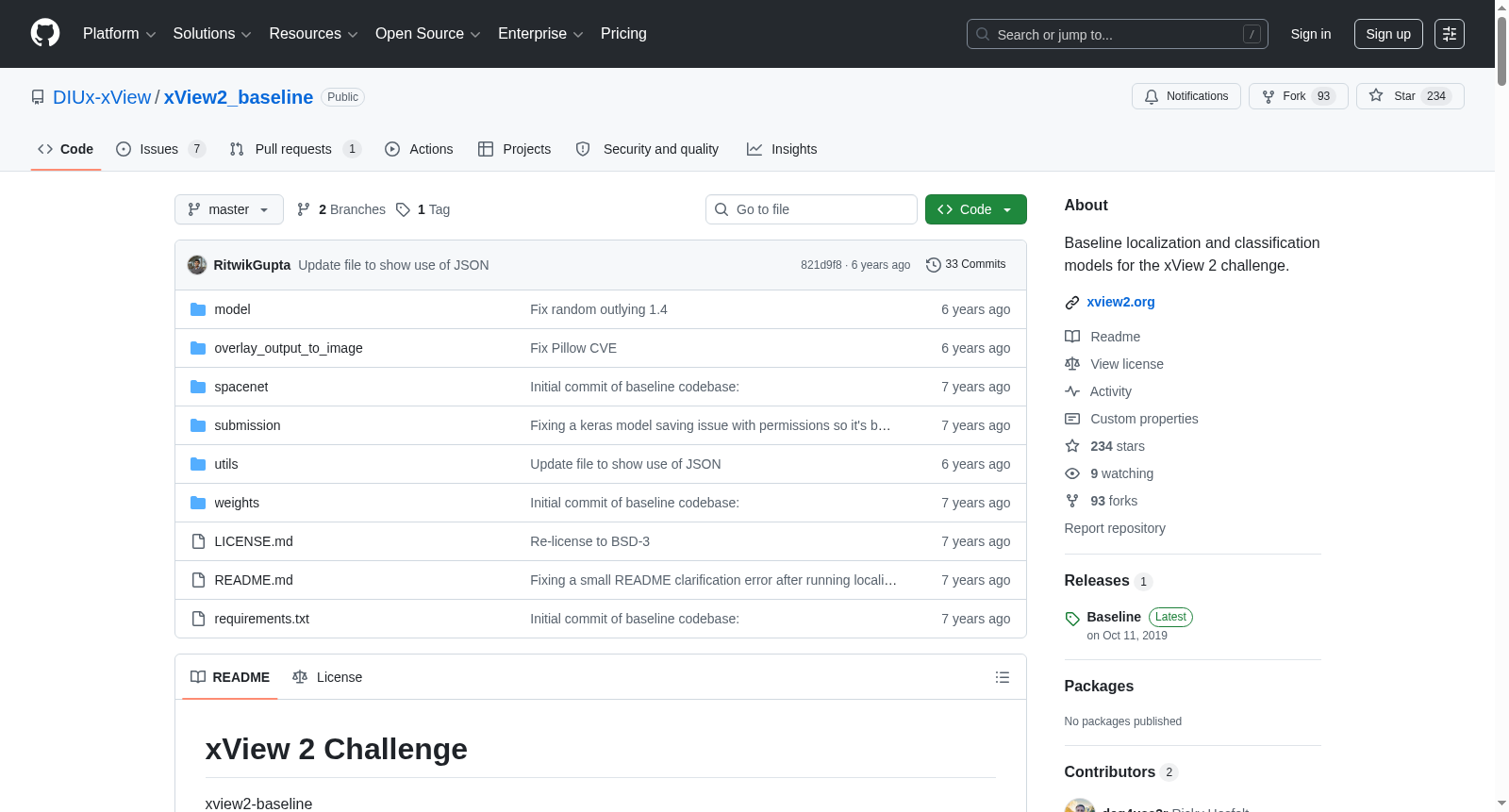Open the master branch dropdown
The height and width of the screenshot is (812, 1509).
point(229,209)
